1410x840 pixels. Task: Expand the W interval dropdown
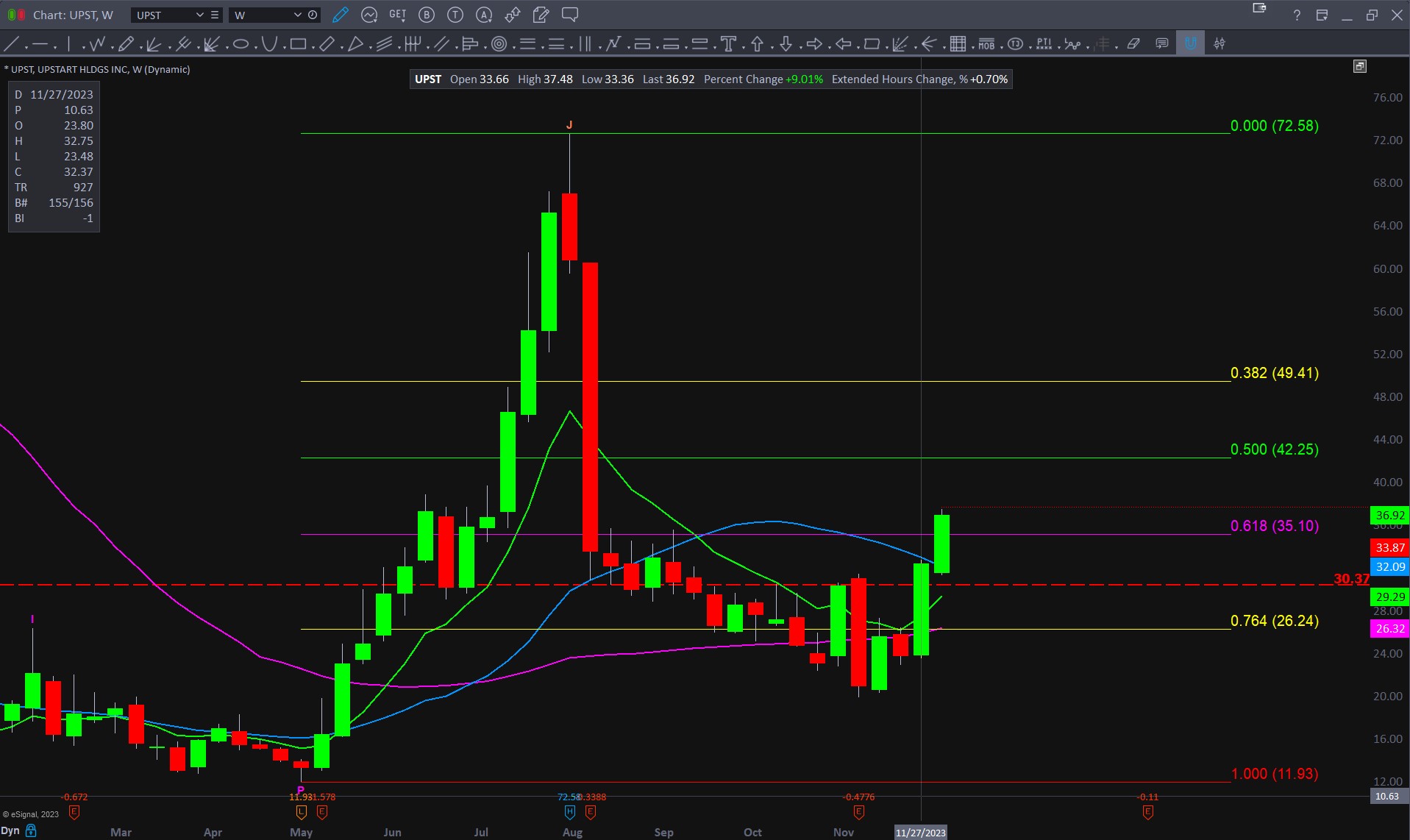(x=297, y=15)
